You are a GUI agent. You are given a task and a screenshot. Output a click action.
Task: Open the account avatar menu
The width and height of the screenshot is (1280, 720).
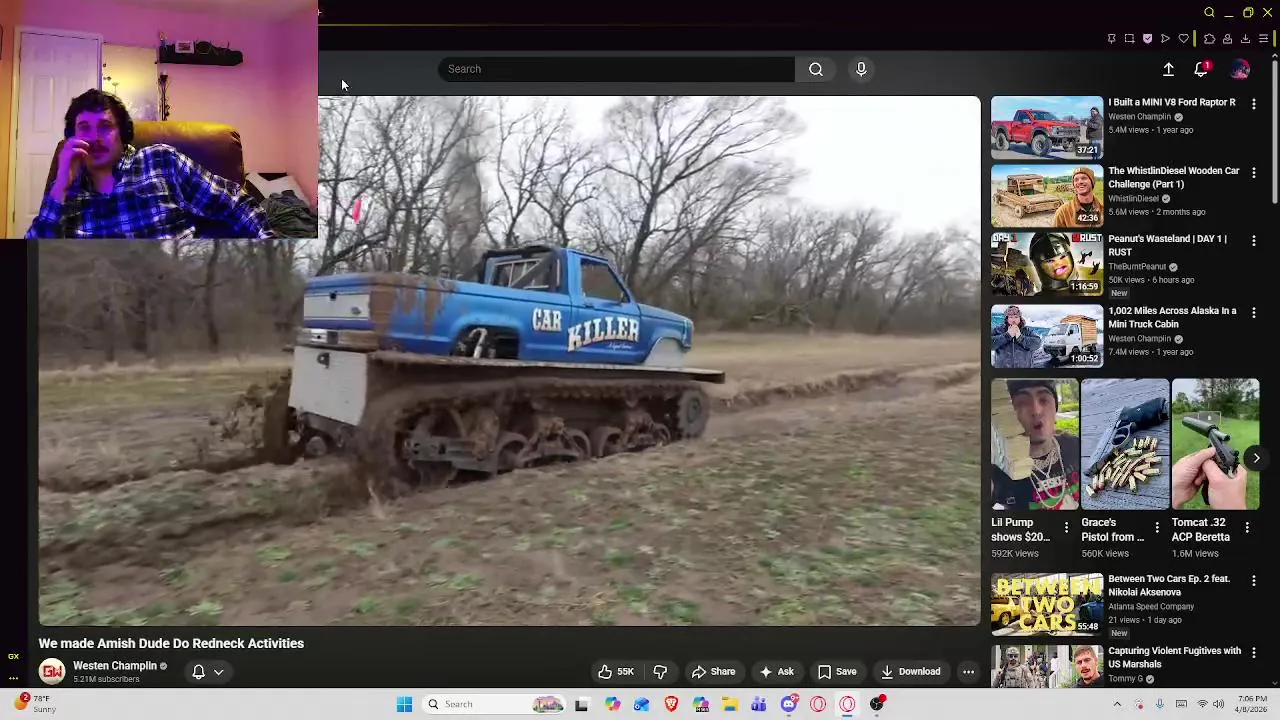point(1240,69)
